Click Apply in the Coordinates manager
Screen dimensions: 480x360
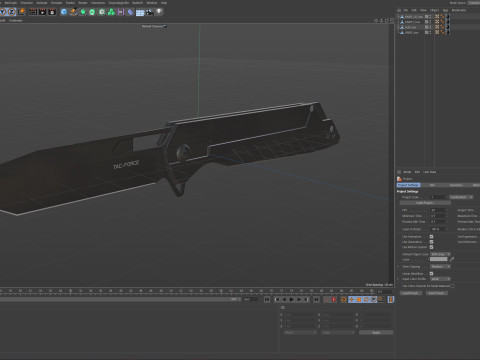(x=376, y=333)
